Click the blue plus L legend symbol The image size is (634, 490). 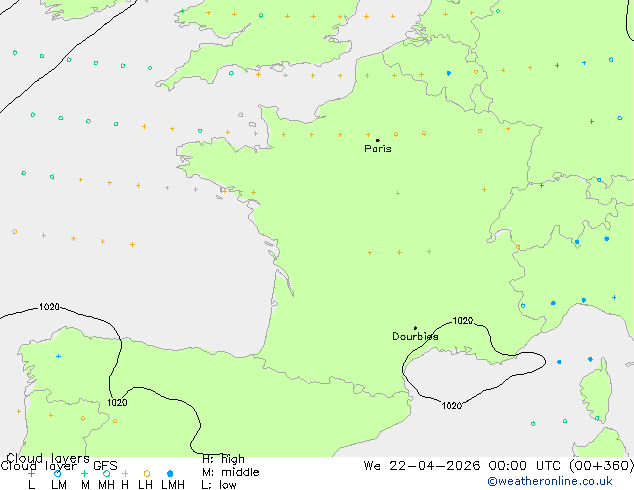31,473
